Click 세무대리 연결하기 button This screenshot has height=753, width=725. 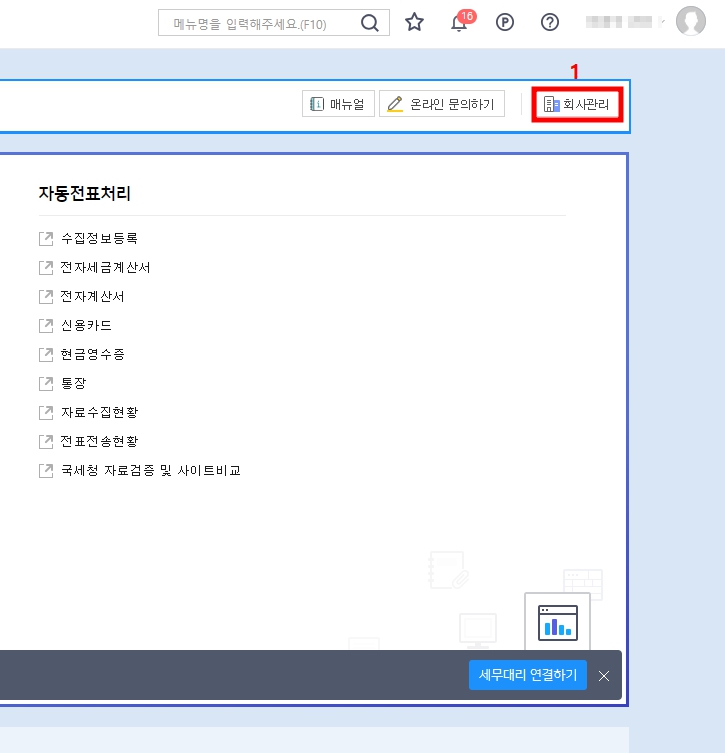[x=528, y=675]
